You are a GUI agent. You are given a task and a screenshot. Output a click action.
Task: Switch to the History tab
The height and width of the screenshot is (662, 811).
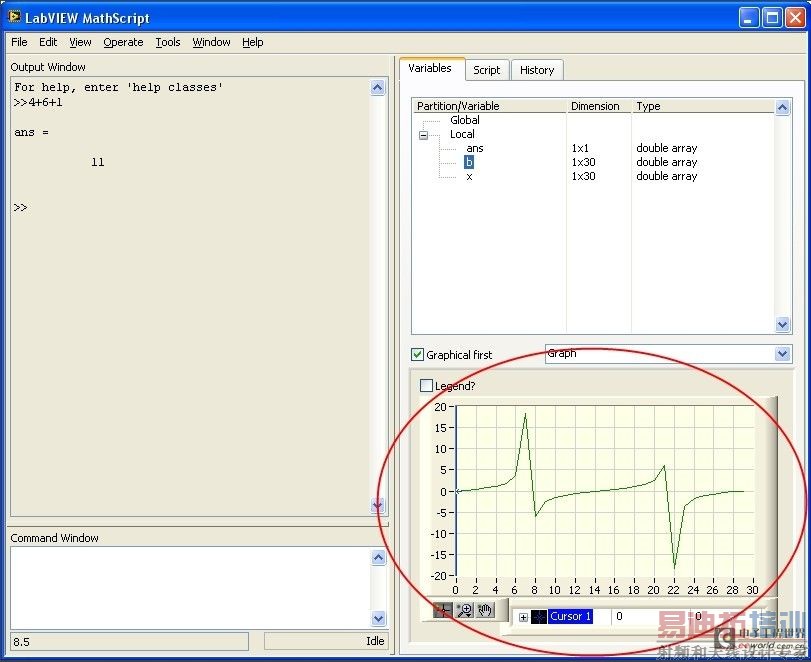537,70
